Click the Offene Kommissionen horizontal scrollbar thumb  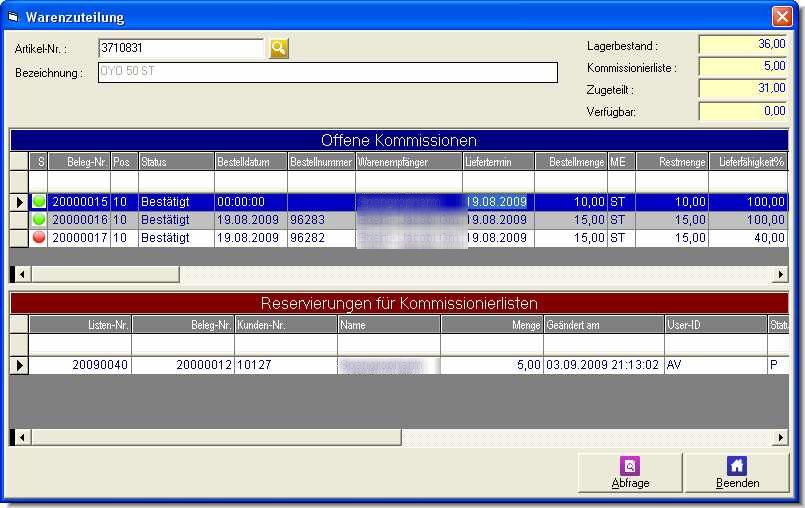pyautogui.click(x=105, y=274)
